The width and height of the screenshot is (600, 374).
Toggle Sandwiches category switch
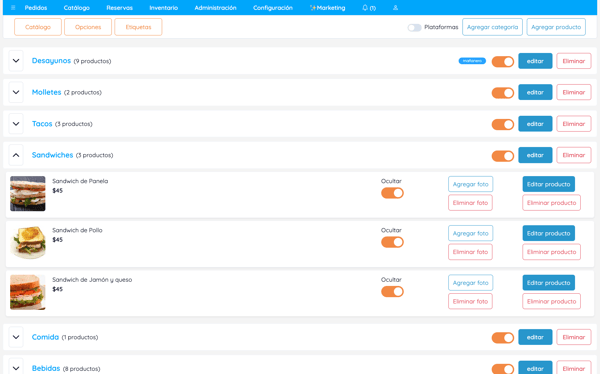(503, 156)
